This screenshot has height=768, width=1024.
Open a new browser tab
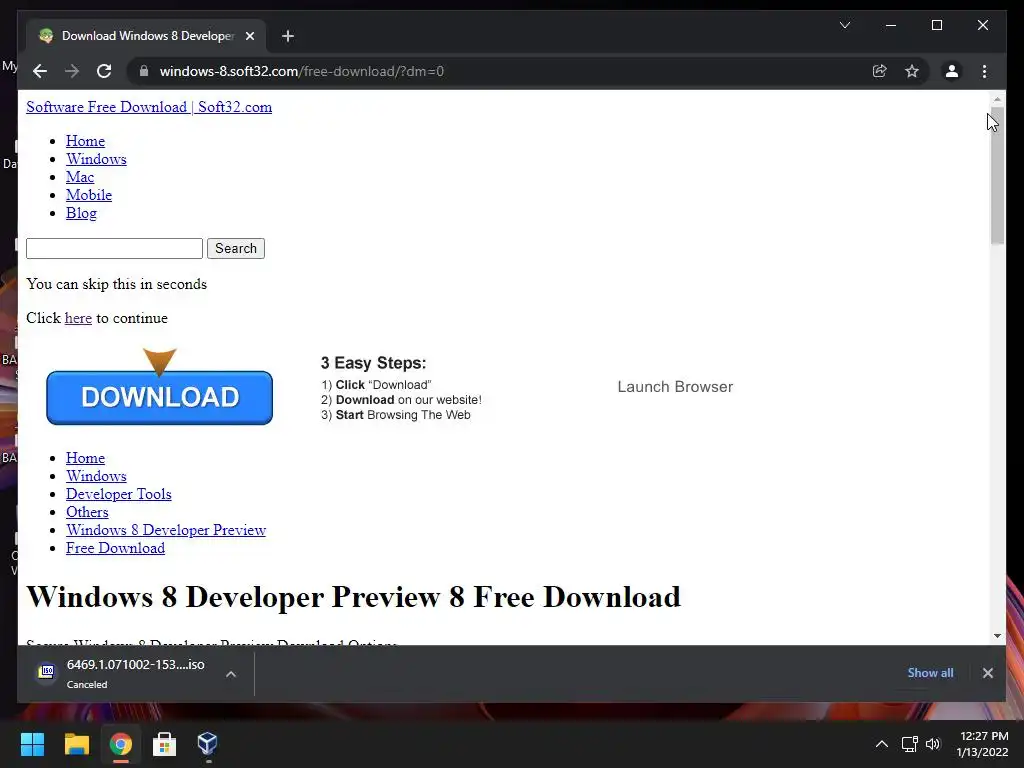click(288, 36)
